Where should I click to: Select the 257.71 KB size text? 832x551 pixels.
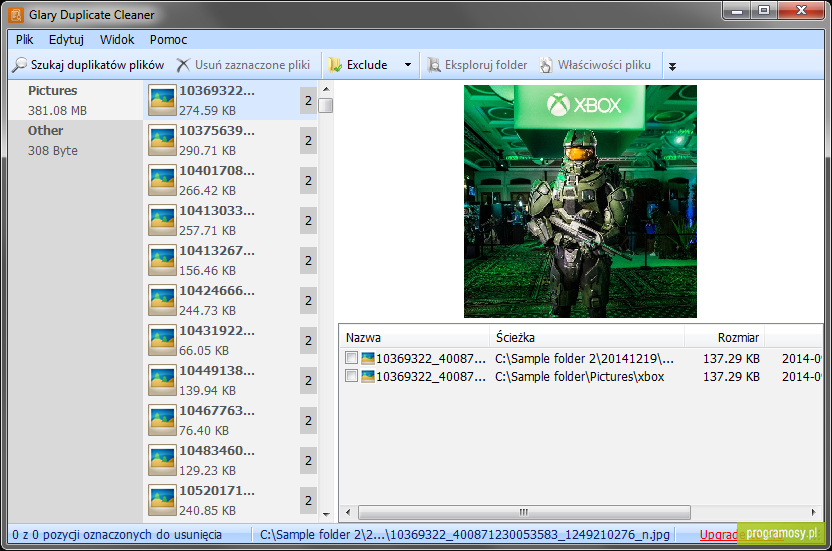207,230
